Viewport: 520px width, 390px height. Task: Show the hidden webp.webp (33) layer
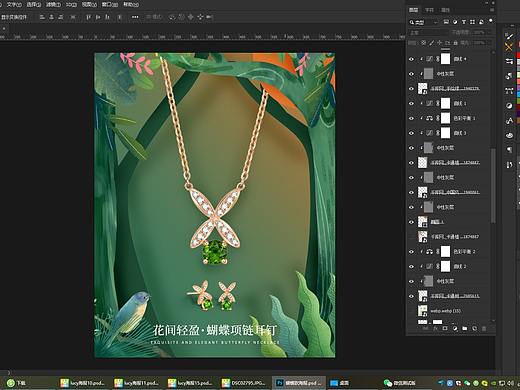tap(411, 311)
